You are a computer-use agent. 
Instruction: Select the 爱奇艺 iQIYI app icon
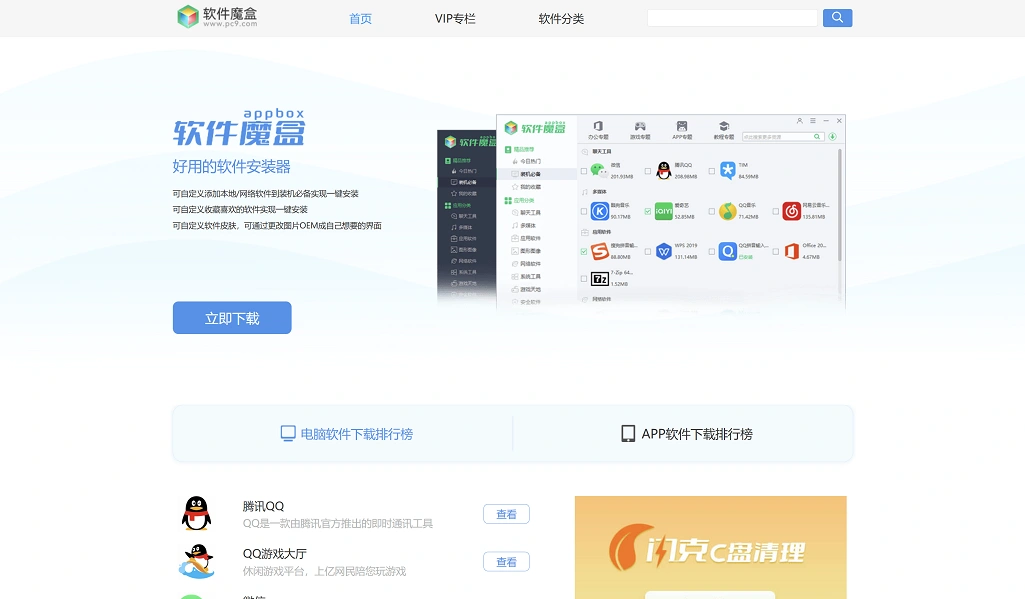(663, 211)
